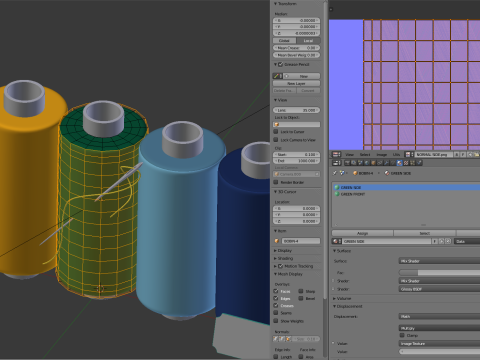Open the View menu in image editor
Image resolution: width=480 pixels, height=360 pixels.
pos(350,155)
